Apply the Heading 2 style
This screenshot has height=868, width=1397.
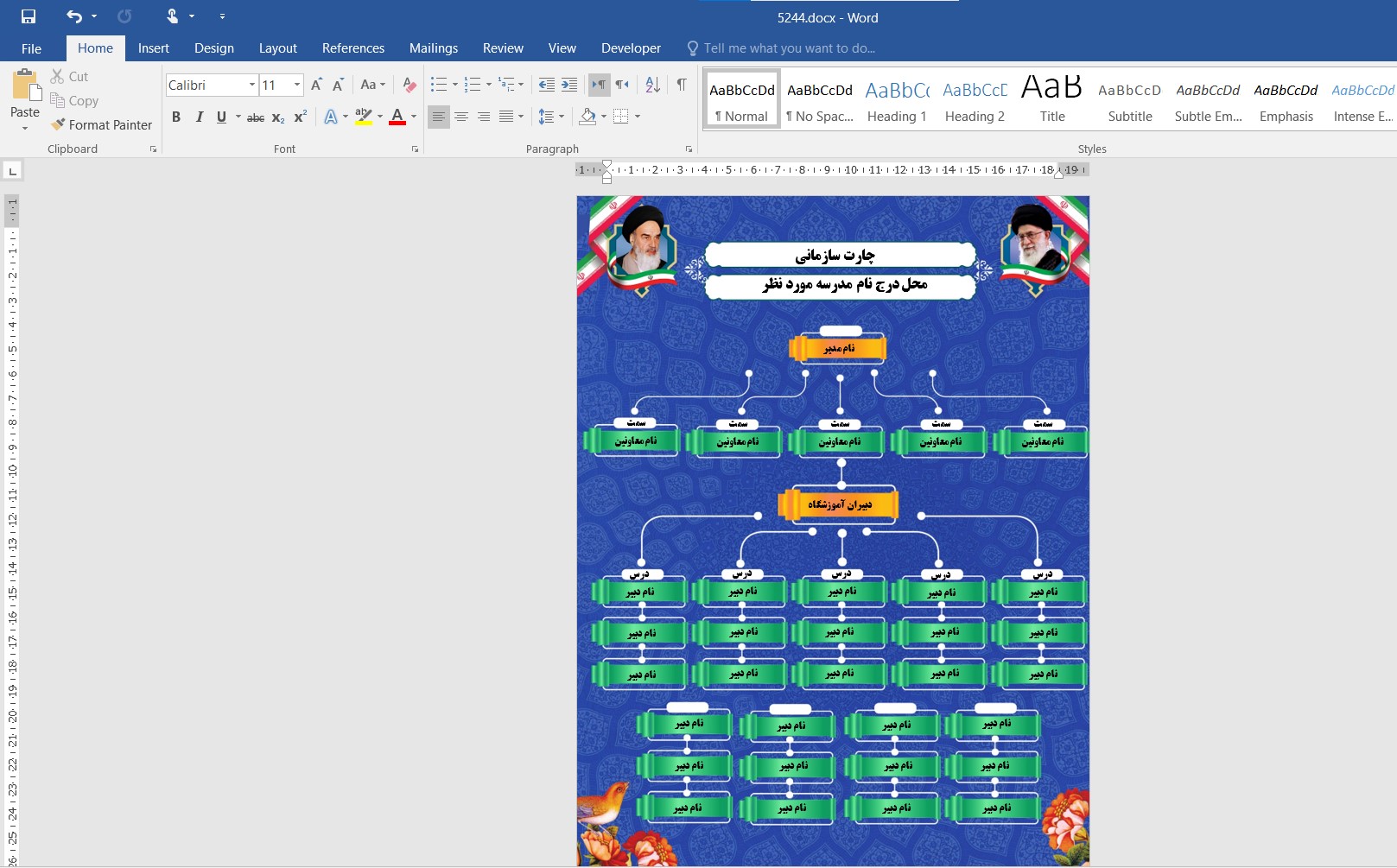point(975,100)
